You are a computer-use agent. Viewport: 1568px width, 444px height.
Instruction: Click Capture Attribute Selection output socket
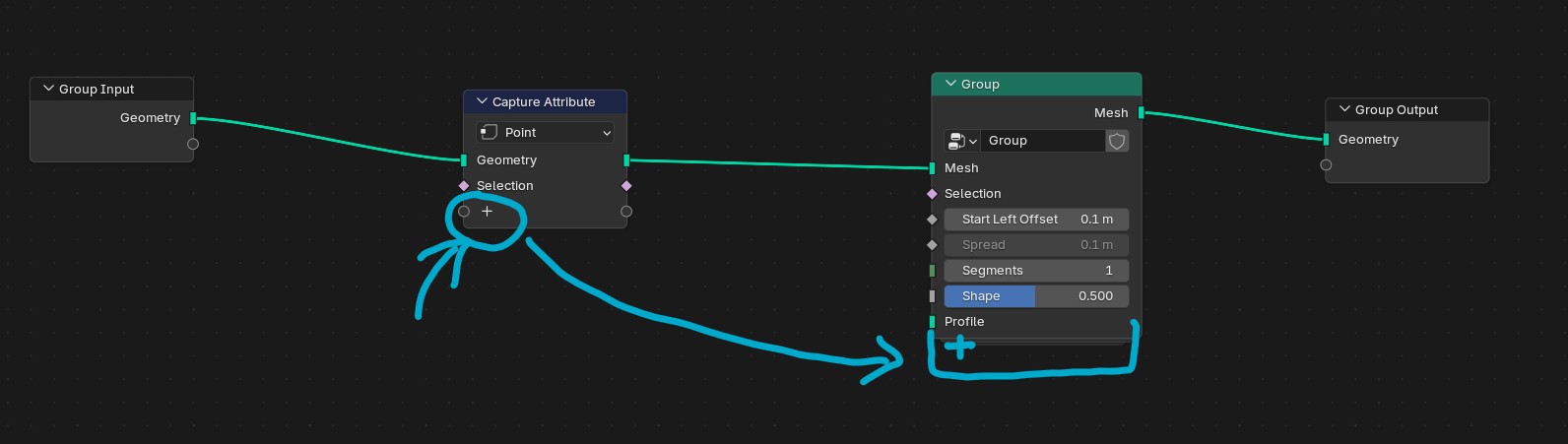coord(626,186)
